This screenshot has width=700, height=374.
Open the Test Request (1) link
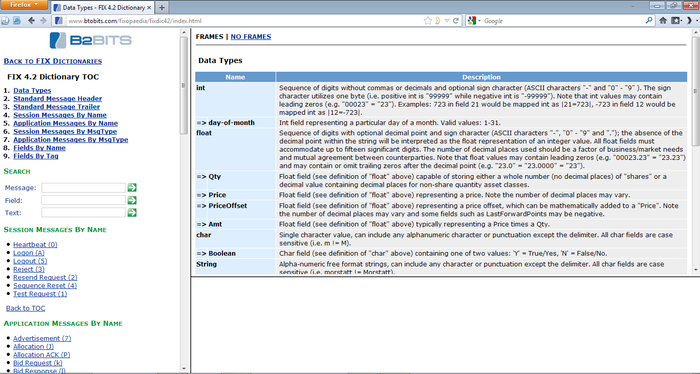pyautogui.click(x=40, y=294)
